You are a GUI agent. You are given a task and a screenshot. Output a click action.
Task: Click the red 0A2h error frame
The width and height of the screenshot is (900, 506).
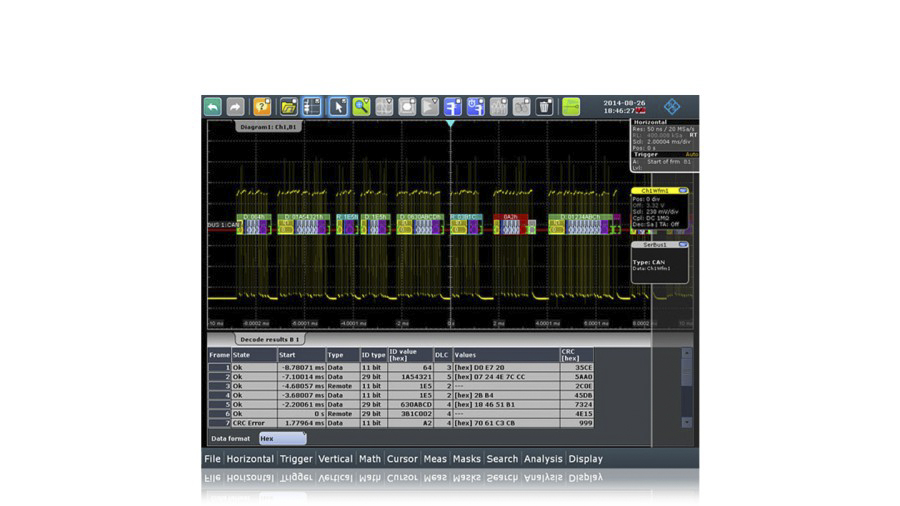pyautogui.click(x=510, y=224)
